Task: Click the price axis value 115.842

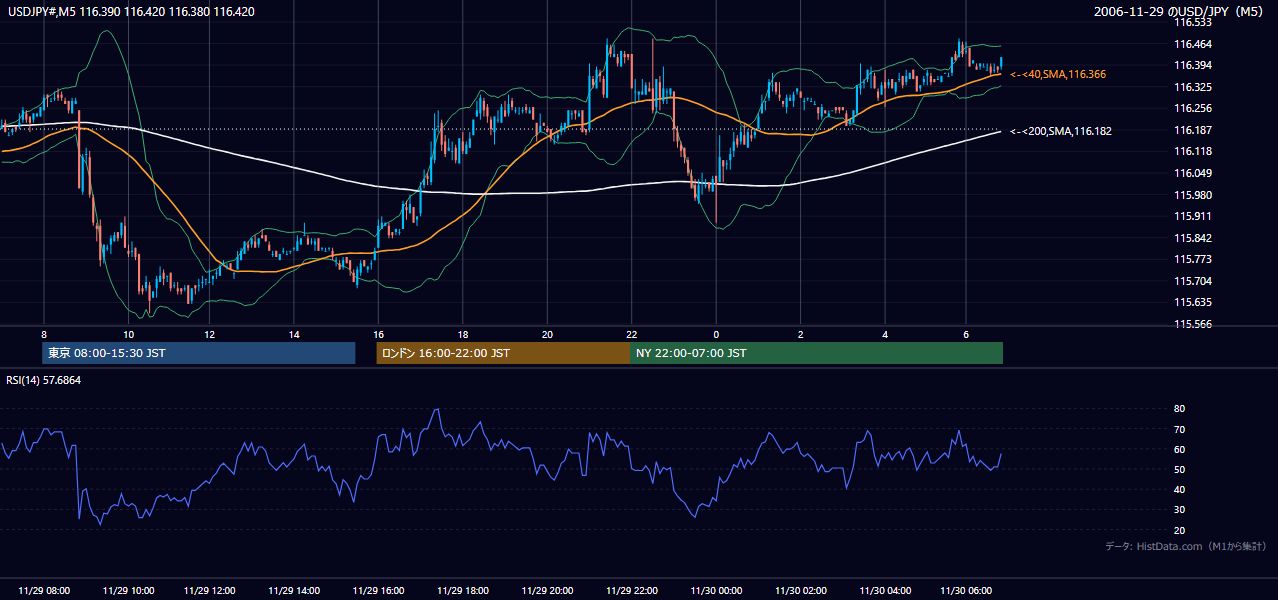Action: pyautogui.click(x=1193, y=238)
